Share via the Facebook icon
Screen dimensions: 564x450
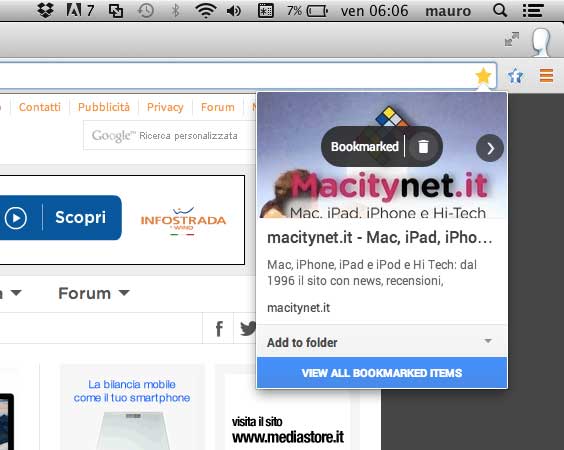[219, 328]
